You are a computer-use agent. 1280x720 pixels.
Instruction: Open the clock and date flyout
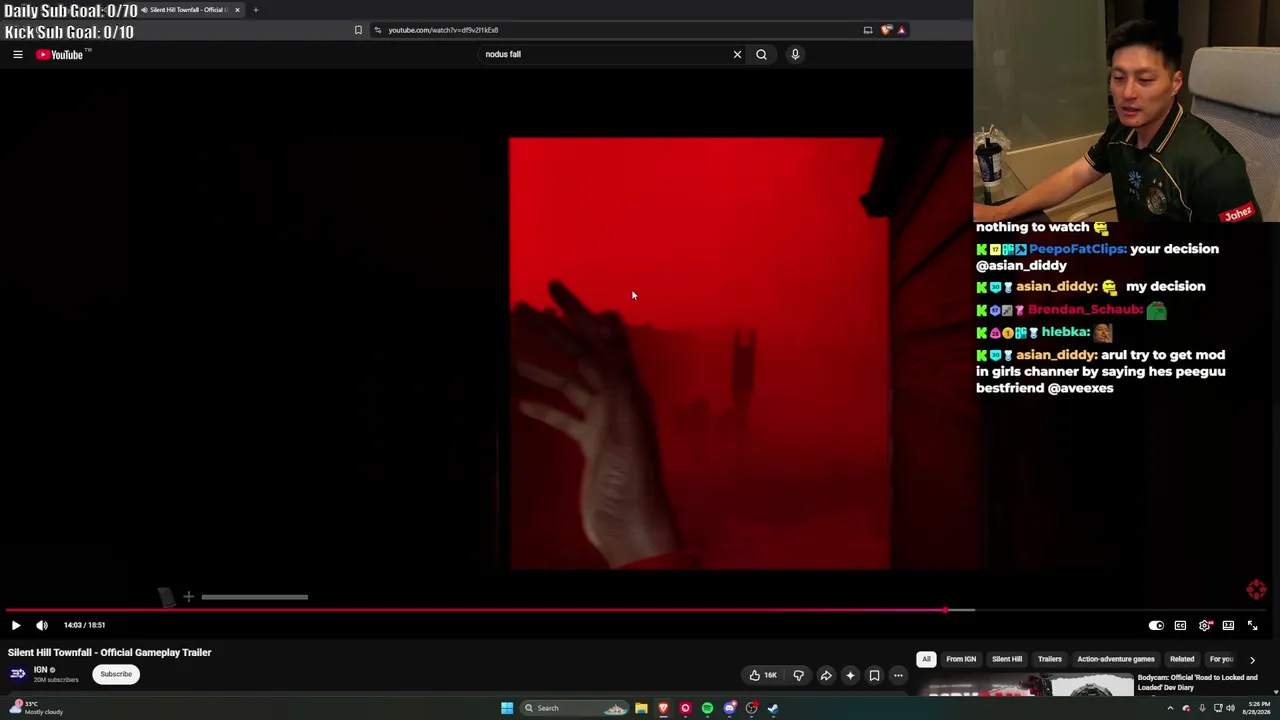1256,708
